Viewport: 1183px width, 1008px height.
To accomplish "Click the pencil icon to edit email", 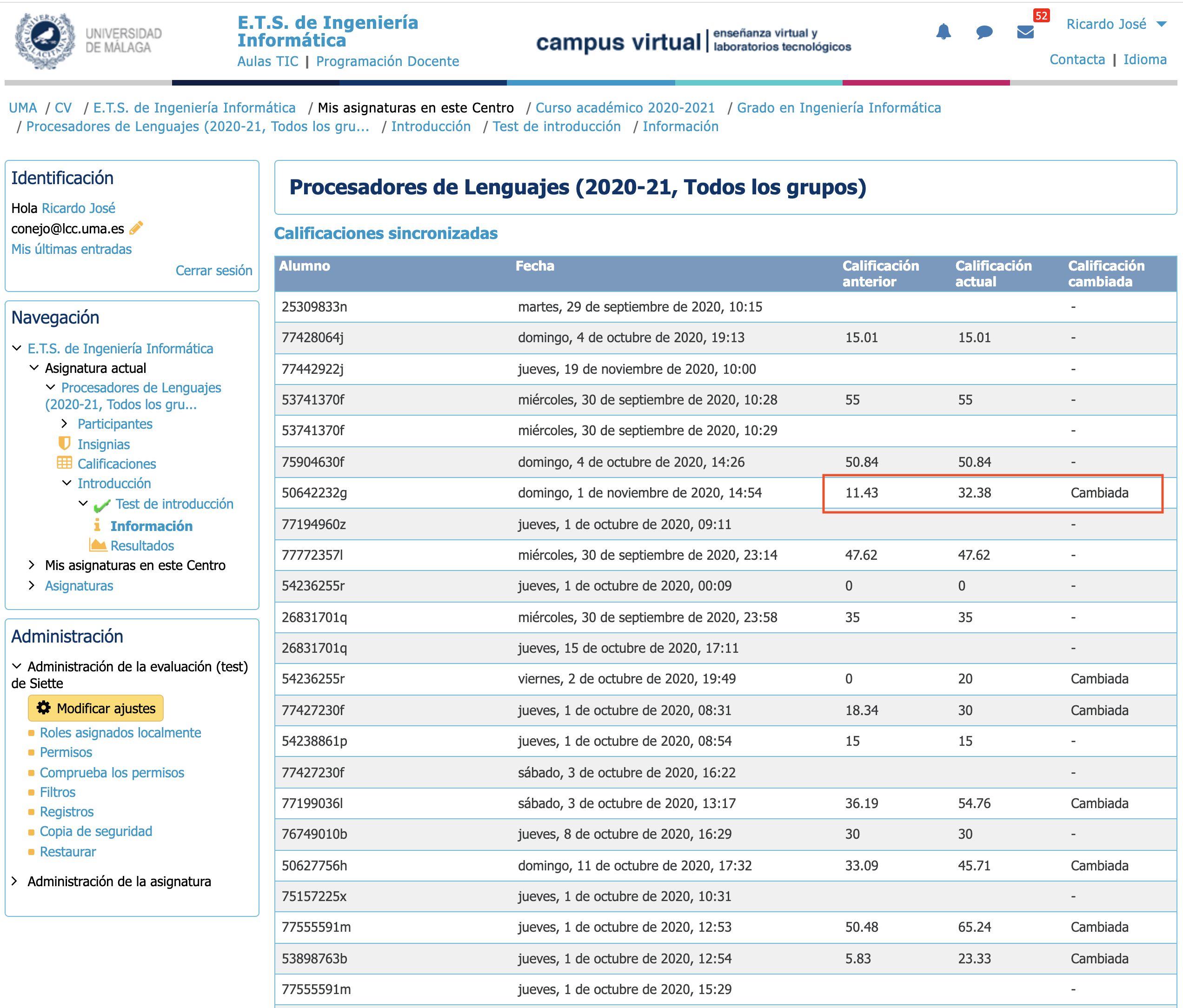I will (136, 228).
